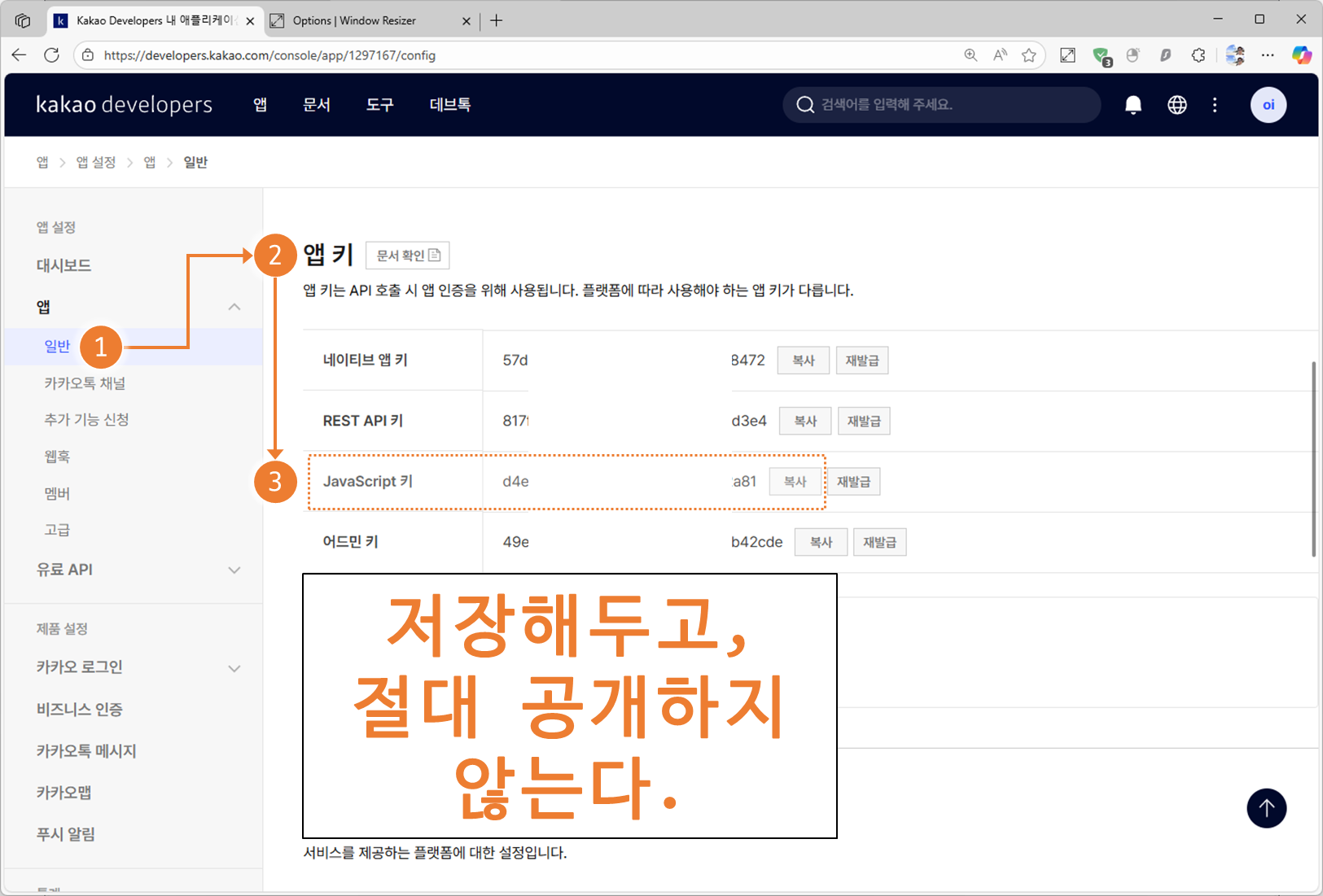The width and height of the screenshot is (1323, 896).
Task: Focus the 검색어를 입력해 주세요 search field
Action: point(941,105)
